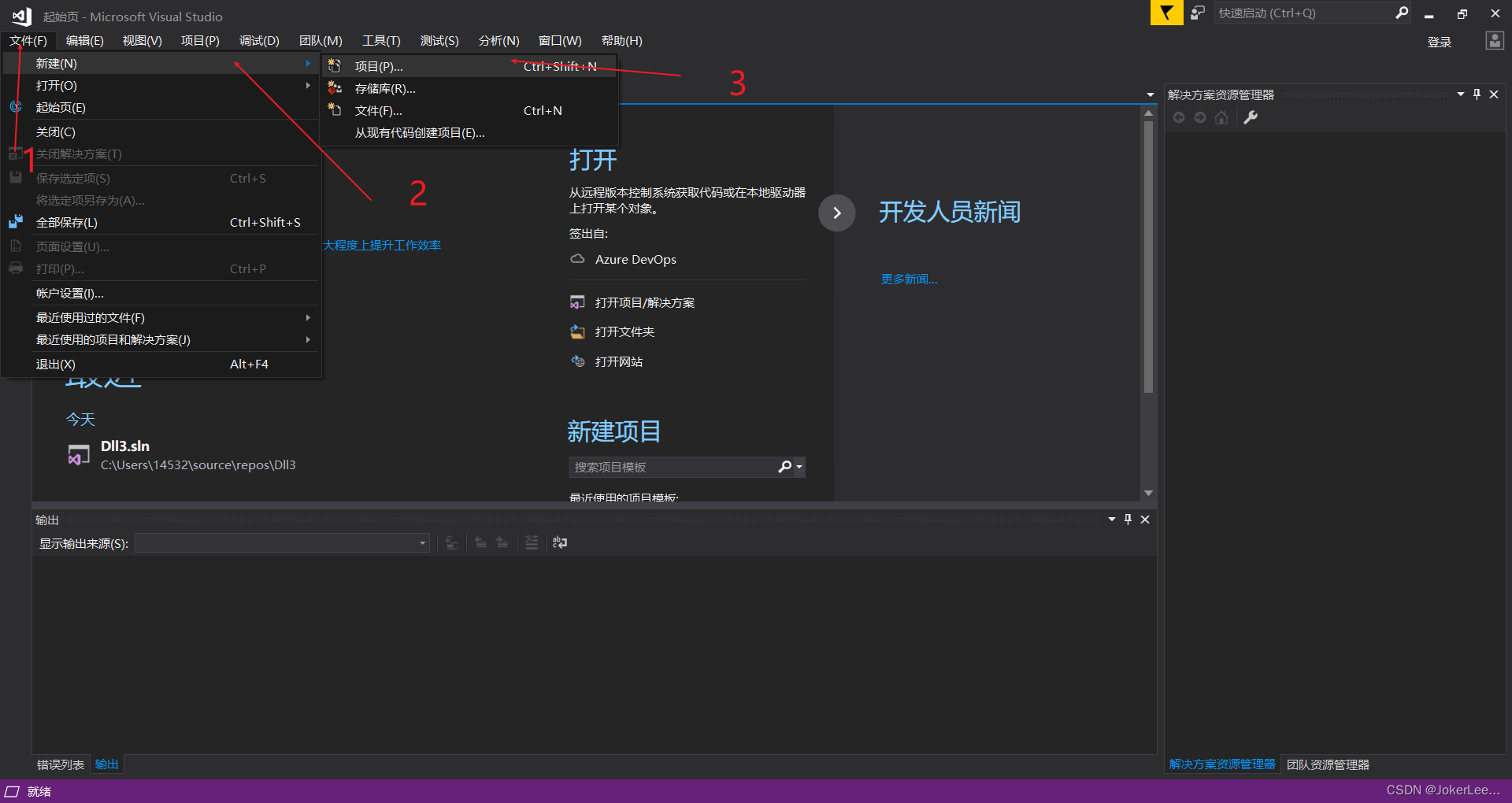
Task: Click the 登录 sign-in button
Action: (1439, 42)
